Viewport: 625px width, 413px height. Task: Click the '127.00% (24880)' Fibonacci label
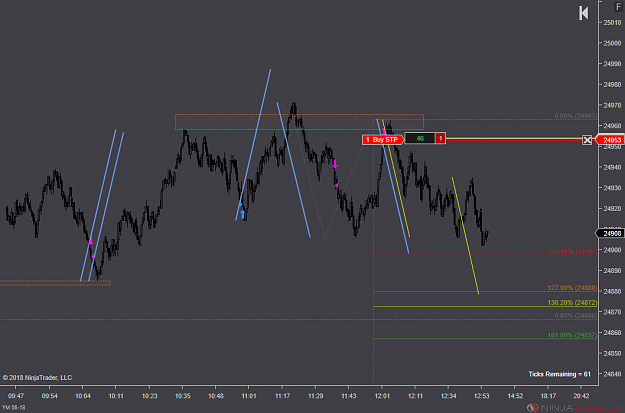click(572, 287)
